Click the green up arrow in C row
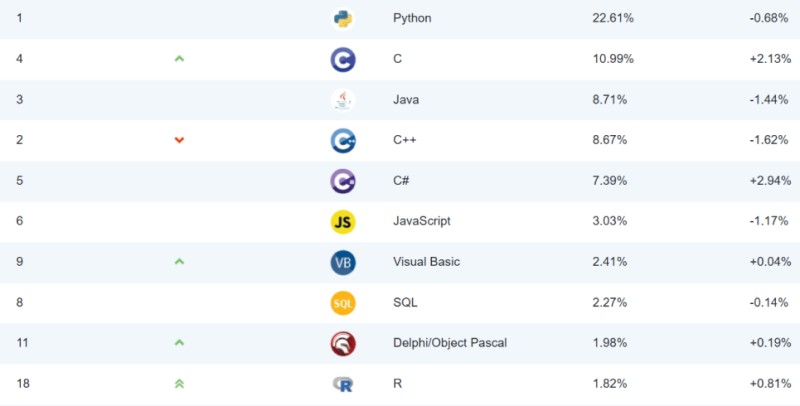Viewport: 800px width, 406px height. [179, 59]
